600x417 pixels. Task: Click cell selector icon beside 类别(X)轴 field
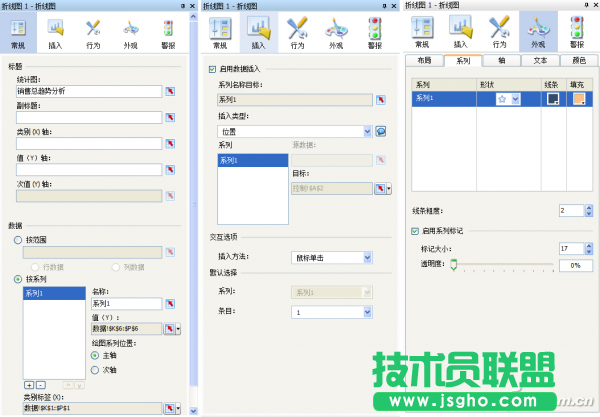pyautogui.click(x=170, y=143)
